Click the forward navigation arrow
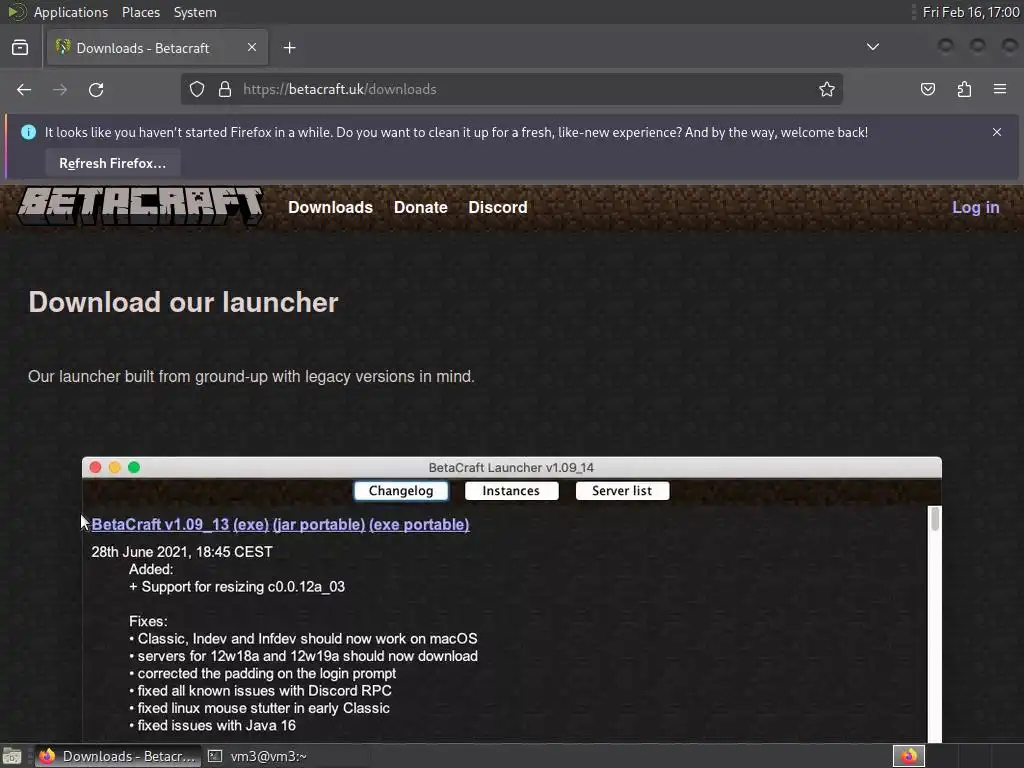Viewport: 1024px width, 768px height. 60,89
